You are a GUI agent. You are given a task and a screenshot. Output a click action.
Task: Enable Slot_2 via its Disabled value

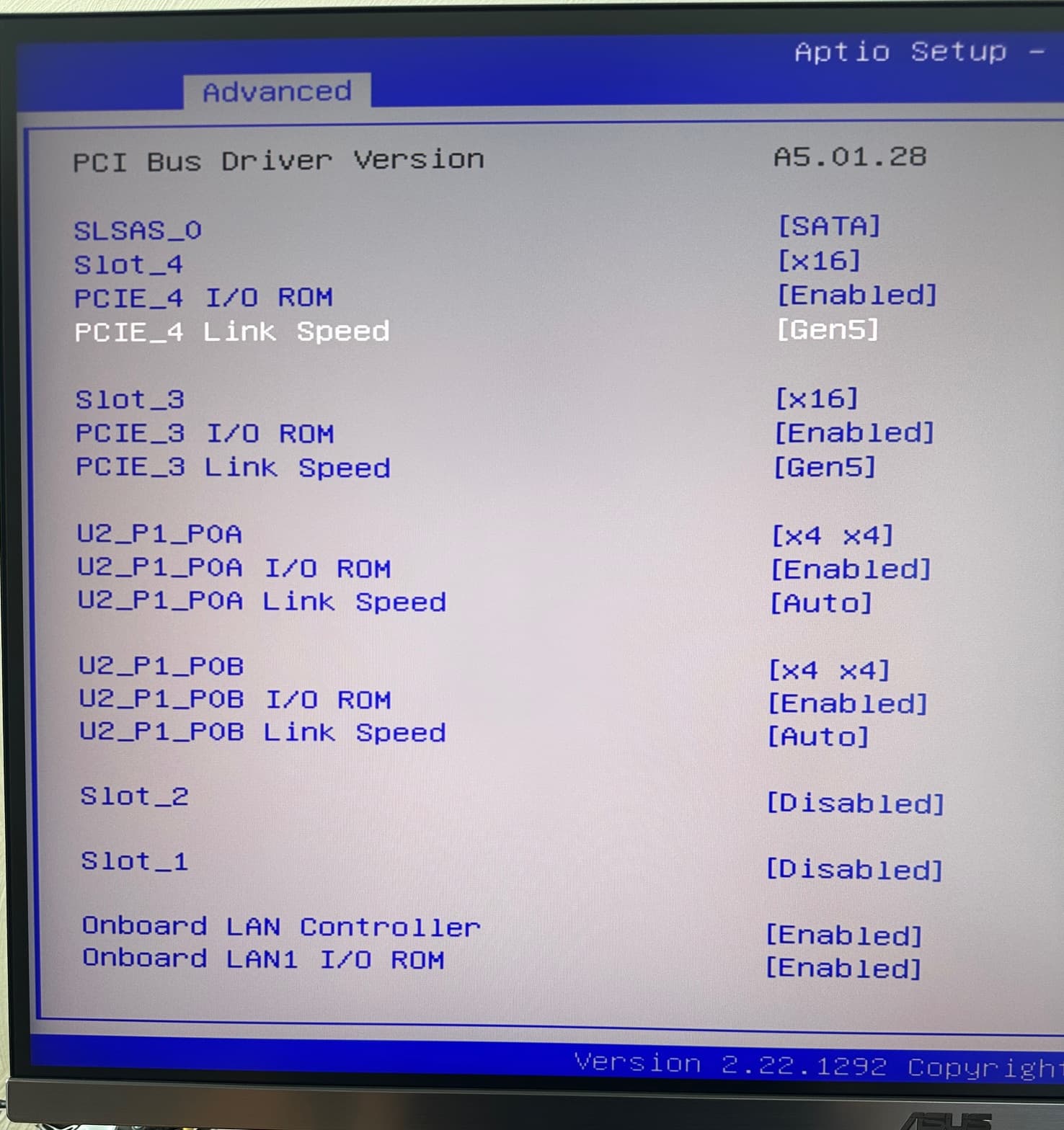click(x=855, y=803)
